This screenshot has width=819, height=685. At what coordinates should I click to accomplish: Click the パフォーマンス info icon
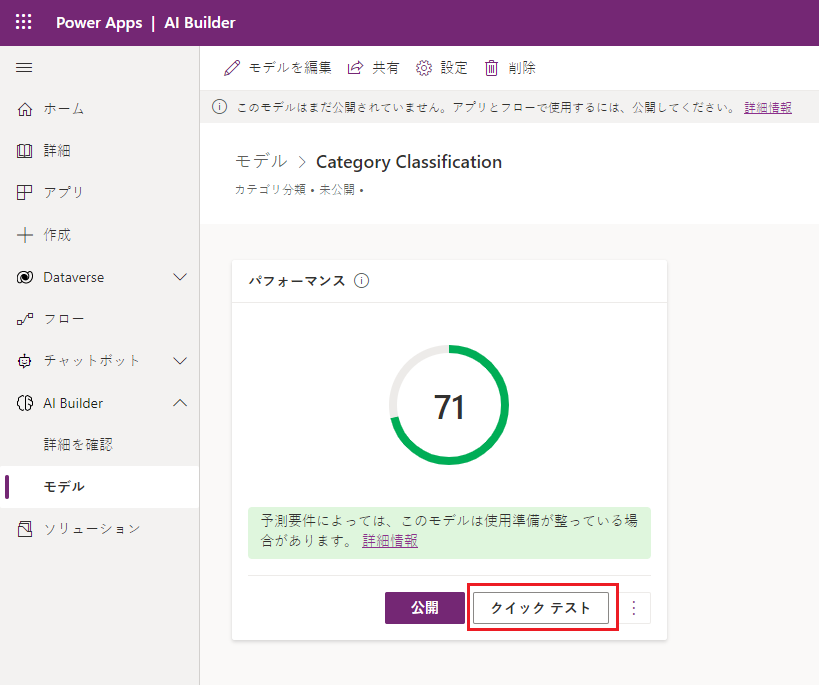coord(362,281)
